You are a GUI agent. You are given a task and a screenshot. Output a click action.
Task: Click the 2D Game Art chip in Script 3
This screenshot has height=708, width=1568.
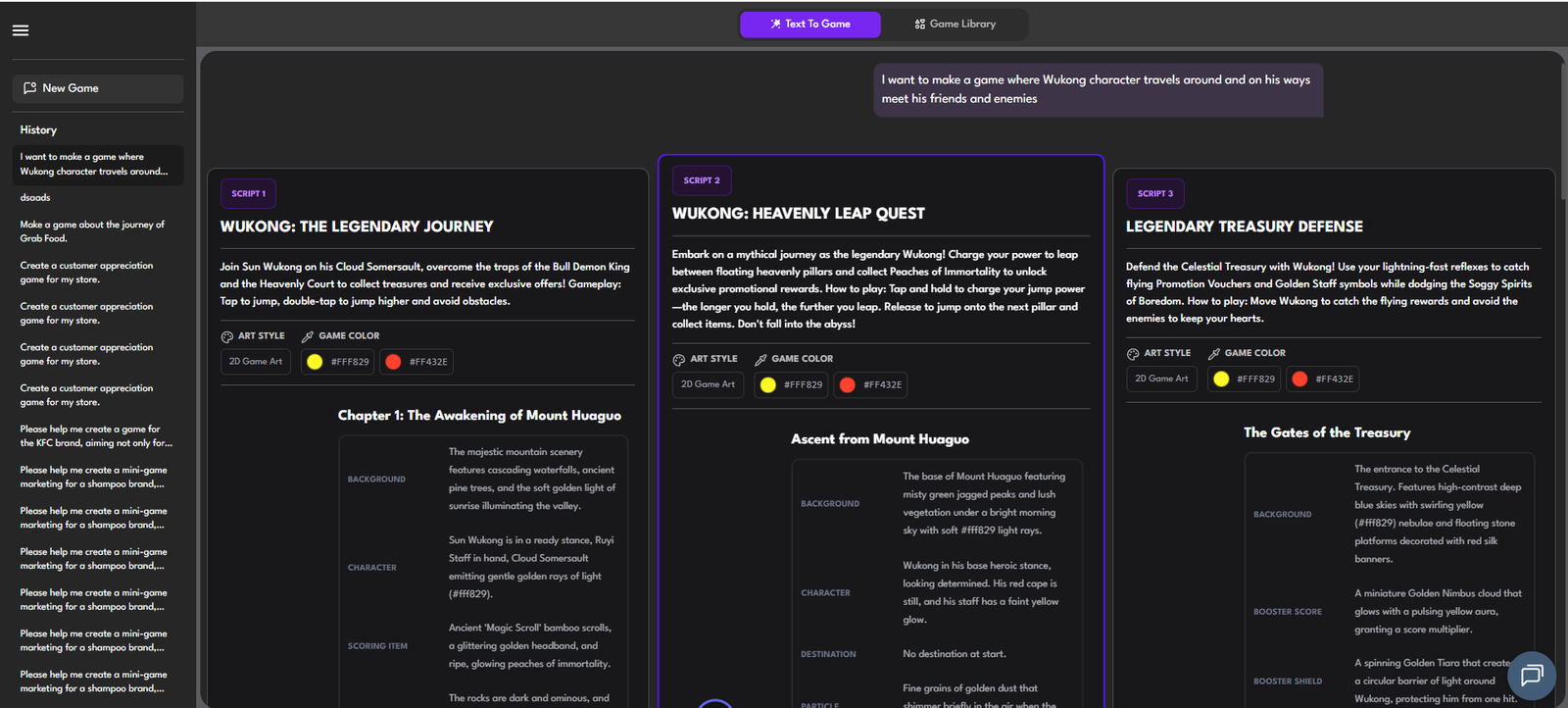[x=1161, y=379]
